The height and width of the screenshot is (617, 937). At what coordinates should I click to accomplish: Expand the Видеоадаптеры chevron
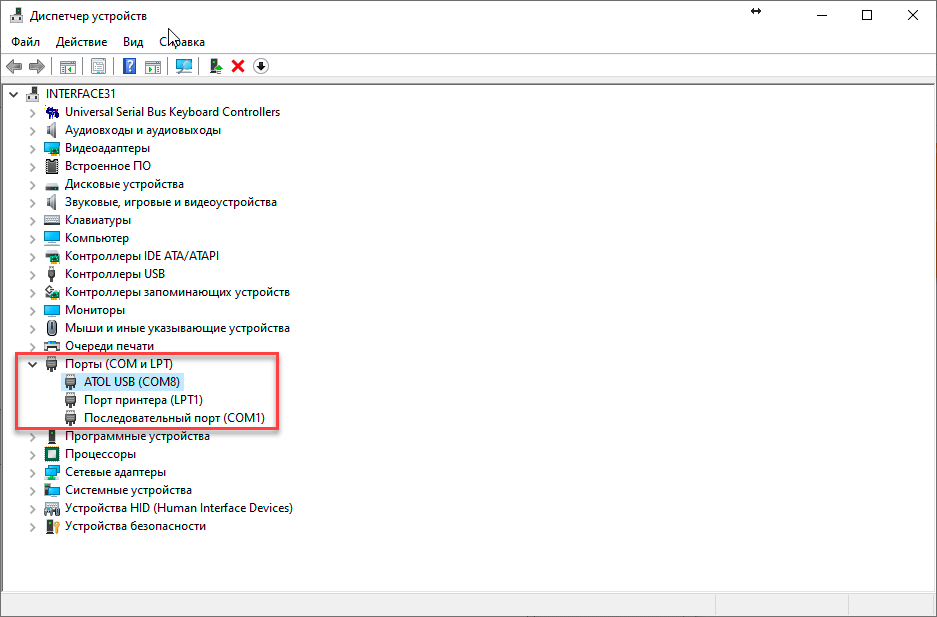pos(33,149)
